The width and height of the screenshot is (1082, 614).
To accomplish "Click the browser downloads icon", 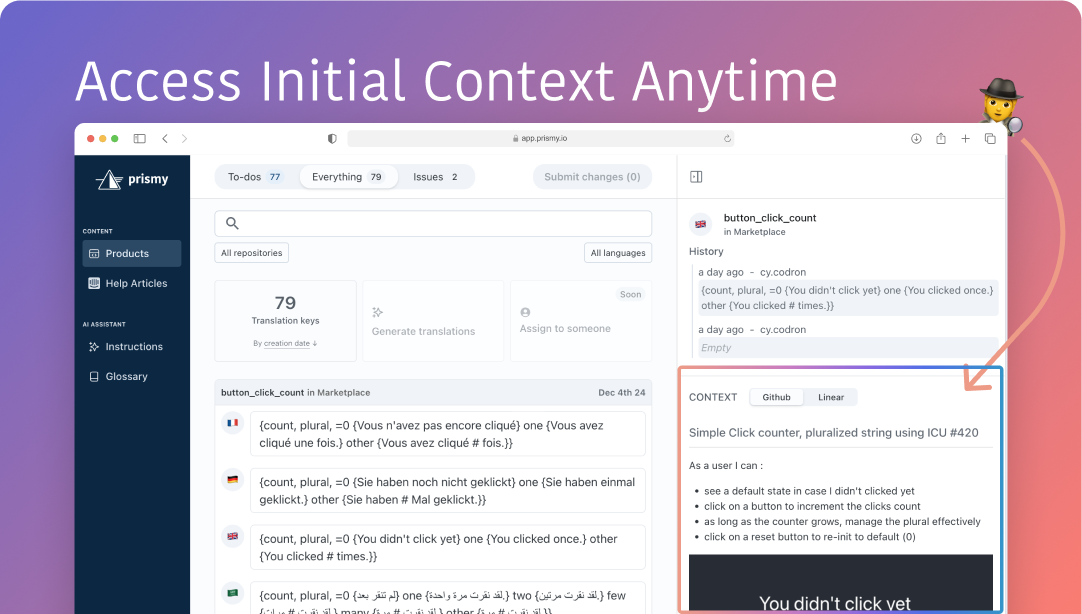I will (916, 139).
